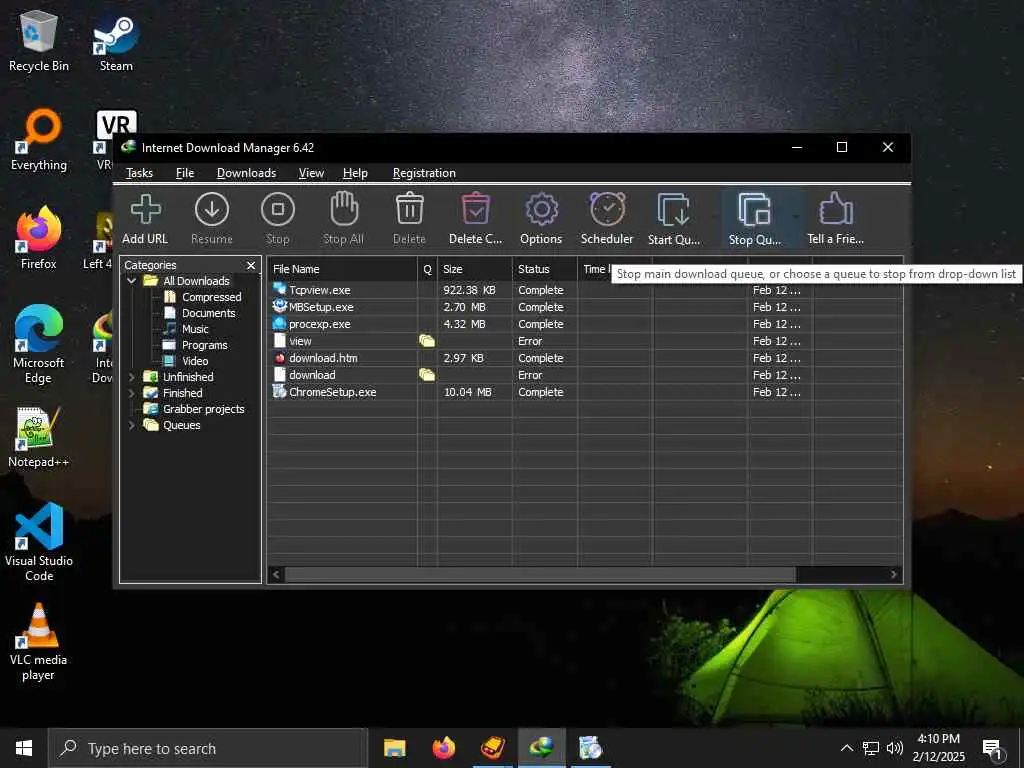Screen dimensions: 1024x768
Task: Open the Windows Start button
Action: (x=24, y=748)
